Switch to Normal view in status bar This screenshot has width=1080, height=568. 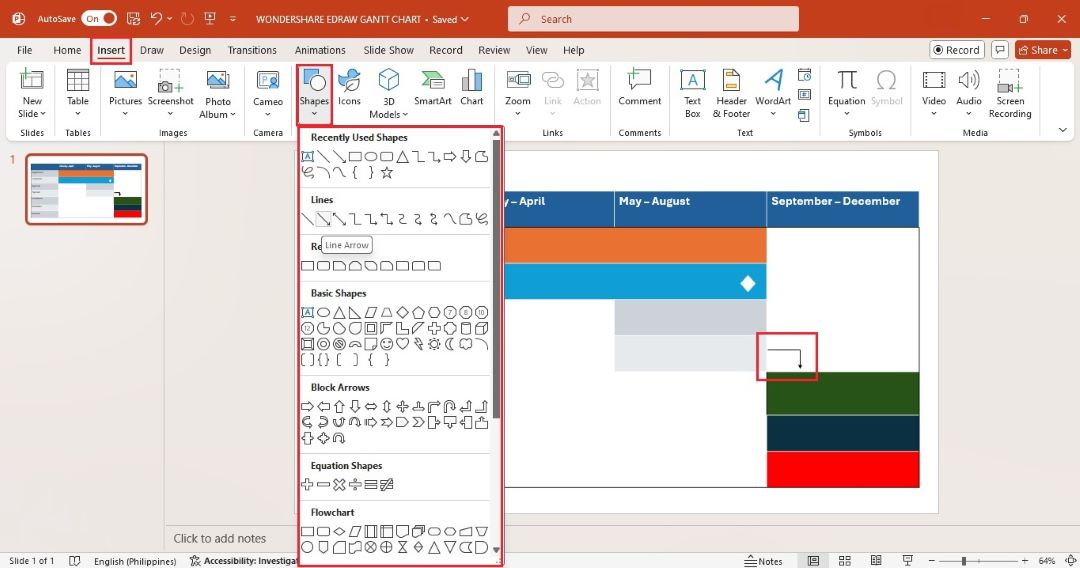click(x=813, y=560)
